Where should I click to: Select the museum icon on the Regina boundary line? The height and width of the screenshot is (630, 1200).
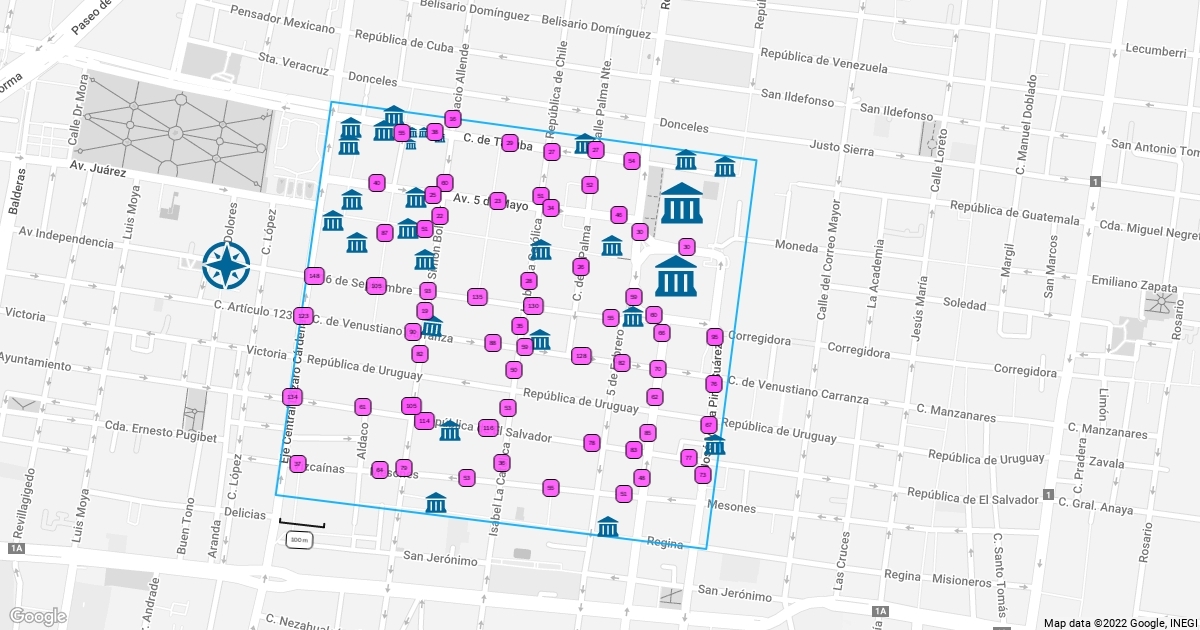pyautogui.click(x=608, y=526)
